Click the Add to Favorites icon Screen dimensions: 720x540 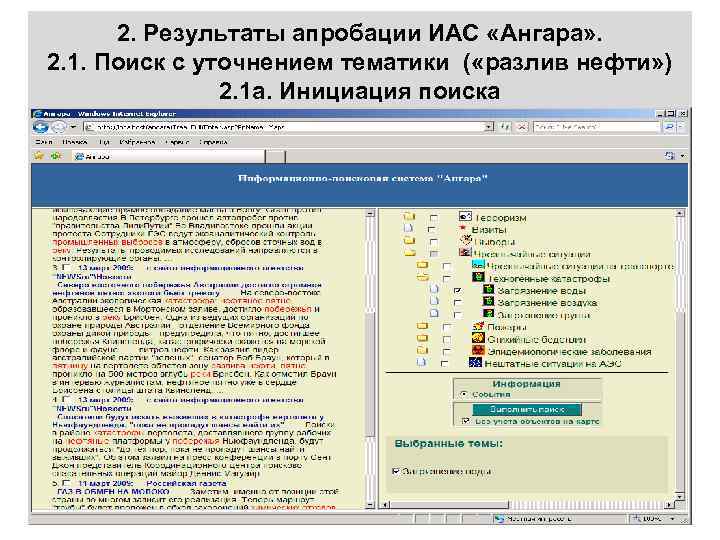[x=56, y=156]
